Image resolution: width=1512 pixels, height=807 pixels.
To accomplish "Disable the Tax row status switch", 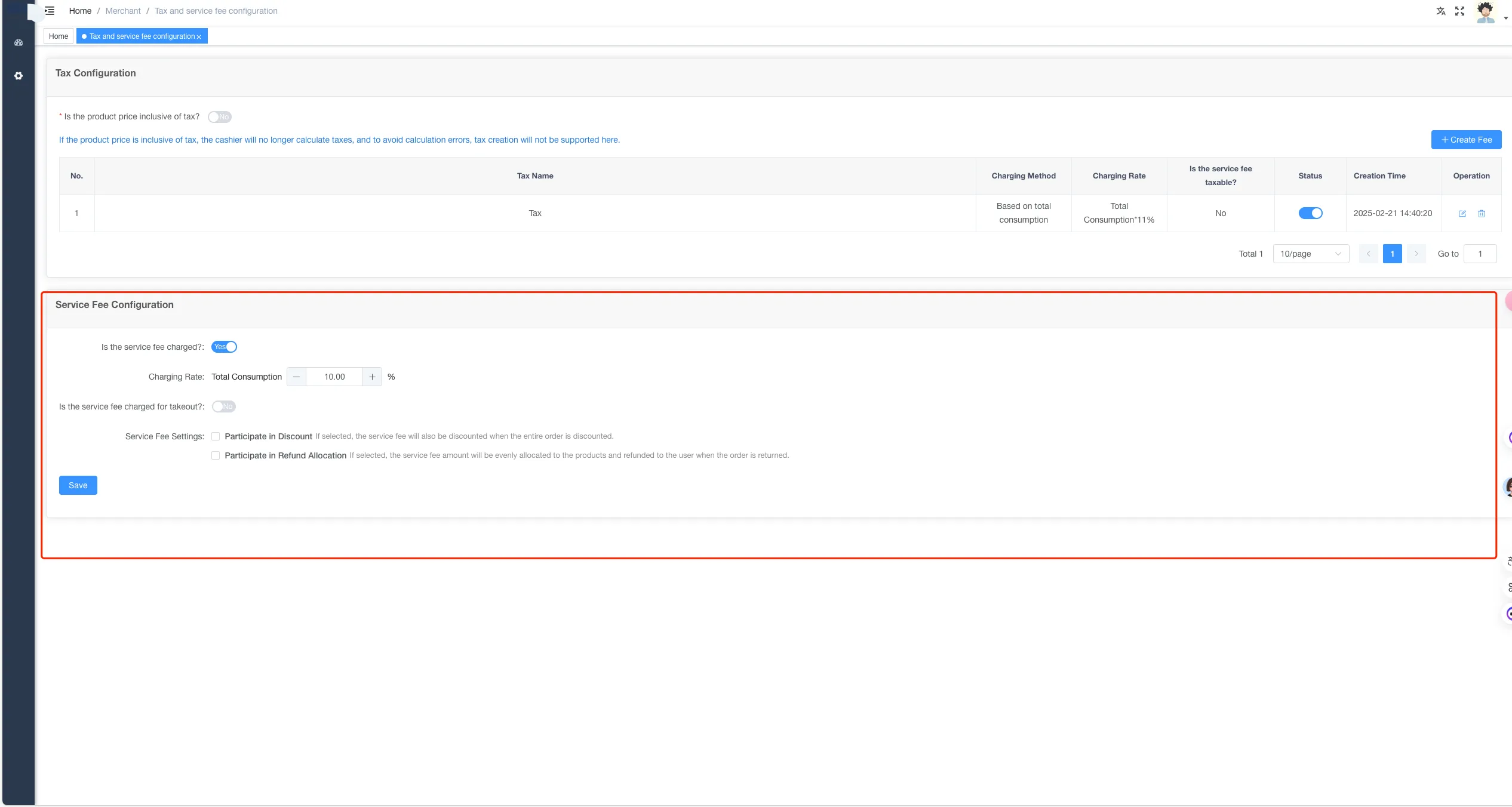I will click(x=1310, y=213).
